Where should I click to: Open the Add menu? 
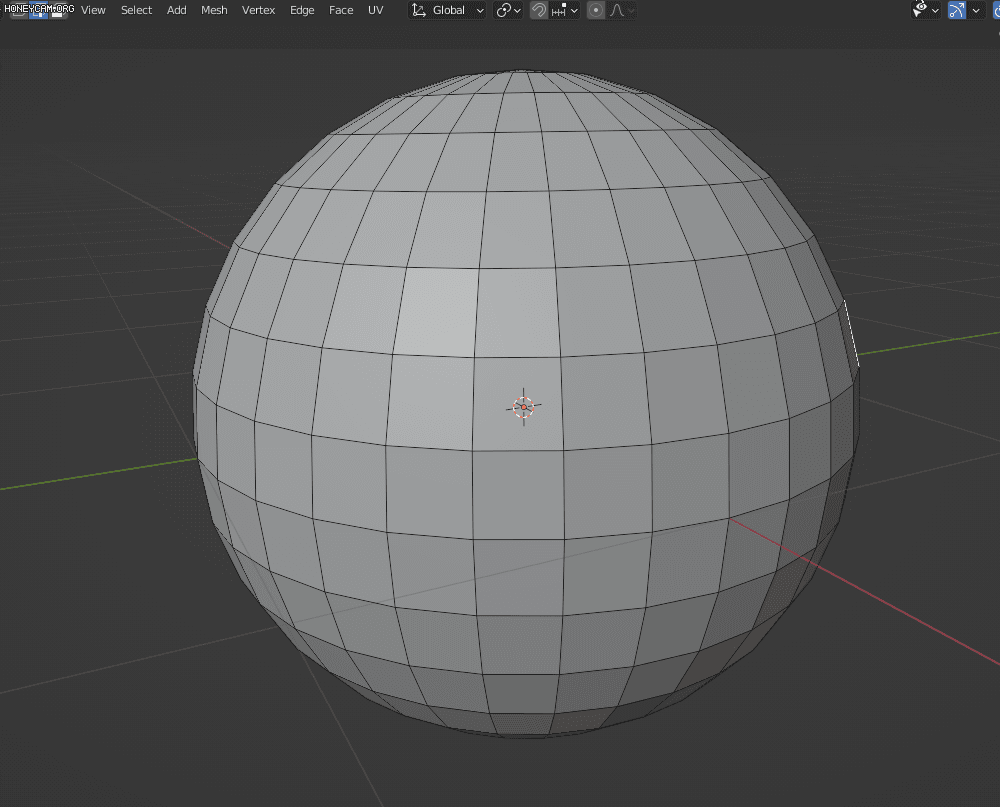(x=177, y=10)
